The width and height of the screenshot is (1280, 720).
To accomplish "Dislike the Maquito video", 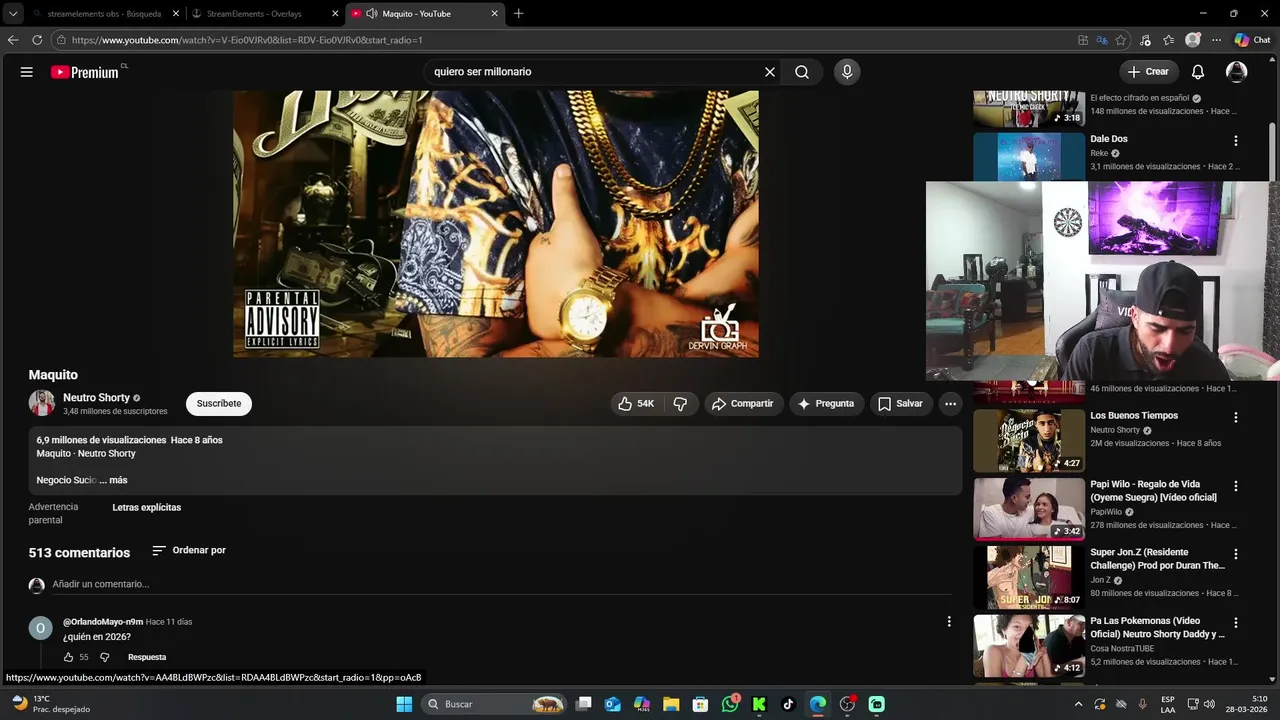I will coord(680,404).
